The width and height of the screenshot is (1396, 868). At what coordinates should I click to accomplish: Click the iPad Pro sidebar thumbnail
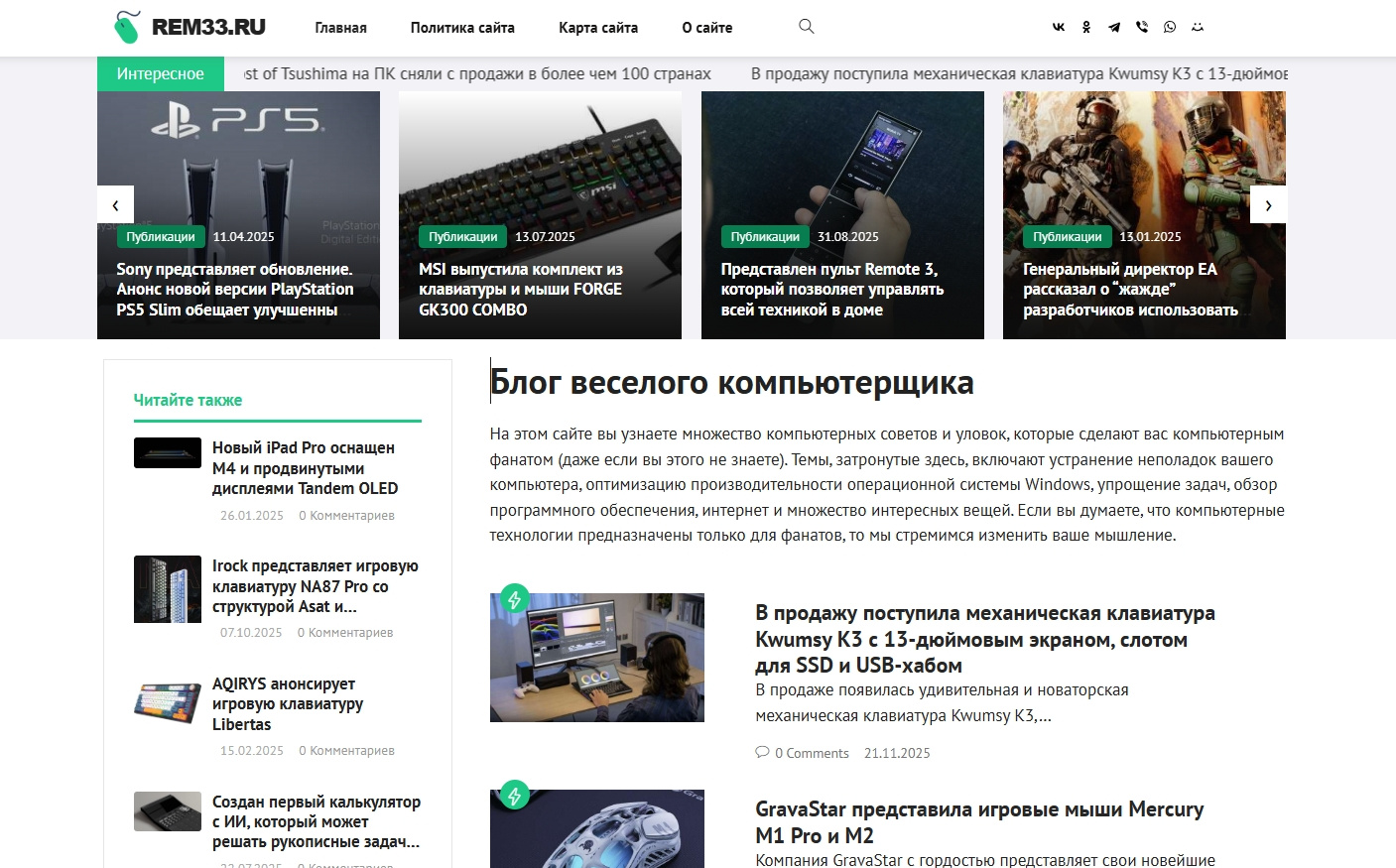168,452
